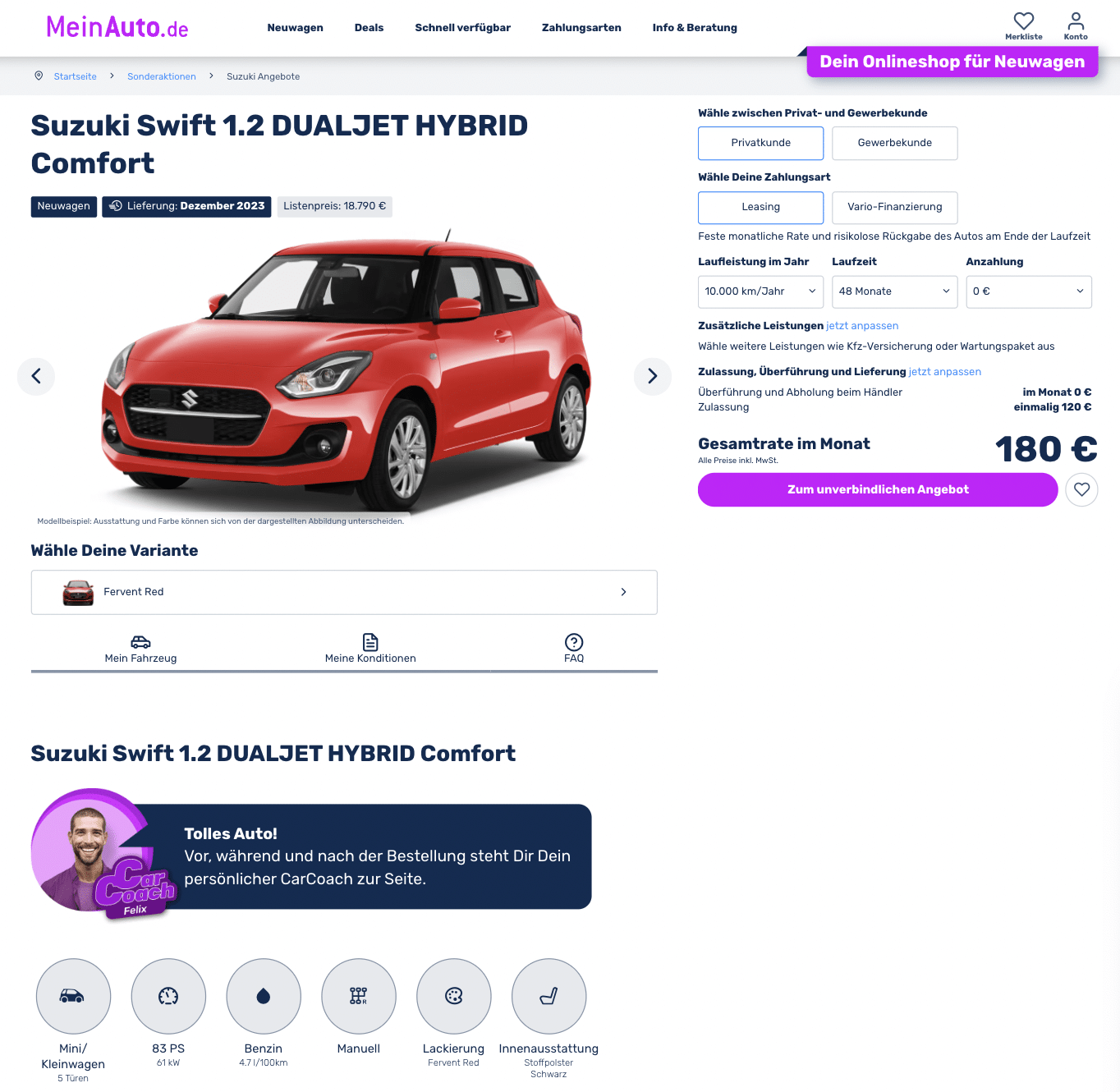Click the FAQ question mark icon

click(x=574, y=642)
